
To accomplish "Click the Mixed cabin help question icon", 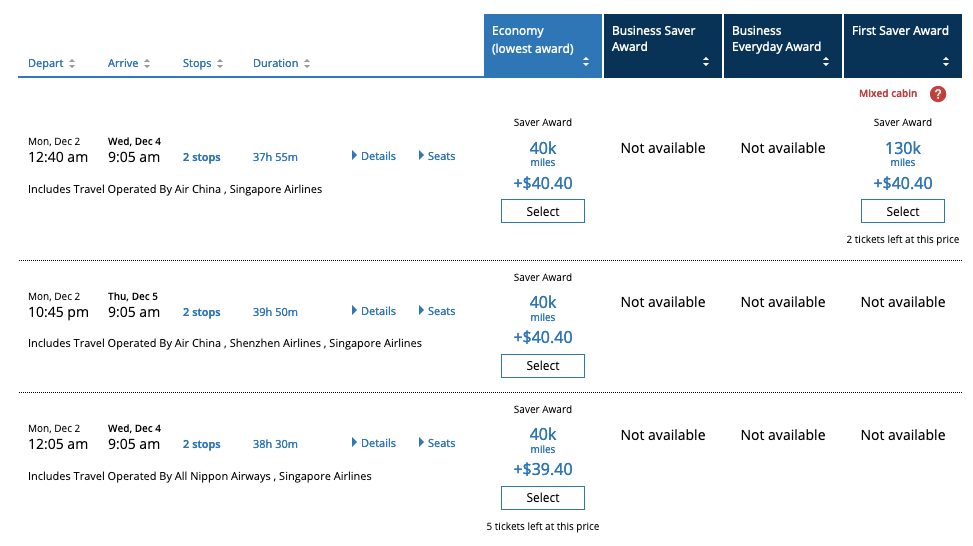I will [937, 94].
